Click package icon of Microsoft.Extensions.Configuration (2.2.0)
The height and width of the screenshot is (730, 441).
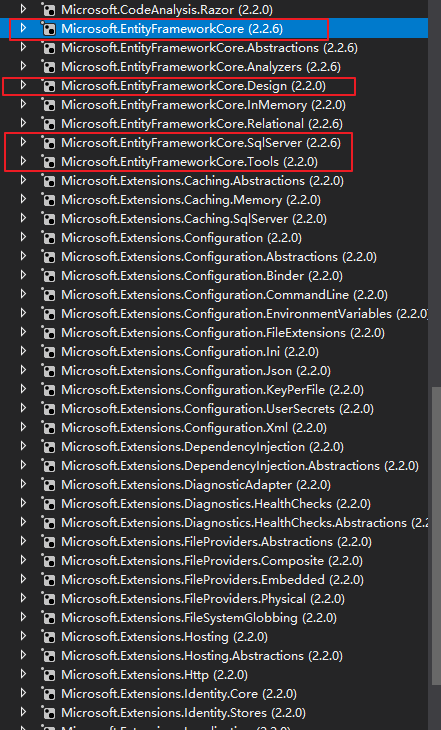tap(48, 238)
